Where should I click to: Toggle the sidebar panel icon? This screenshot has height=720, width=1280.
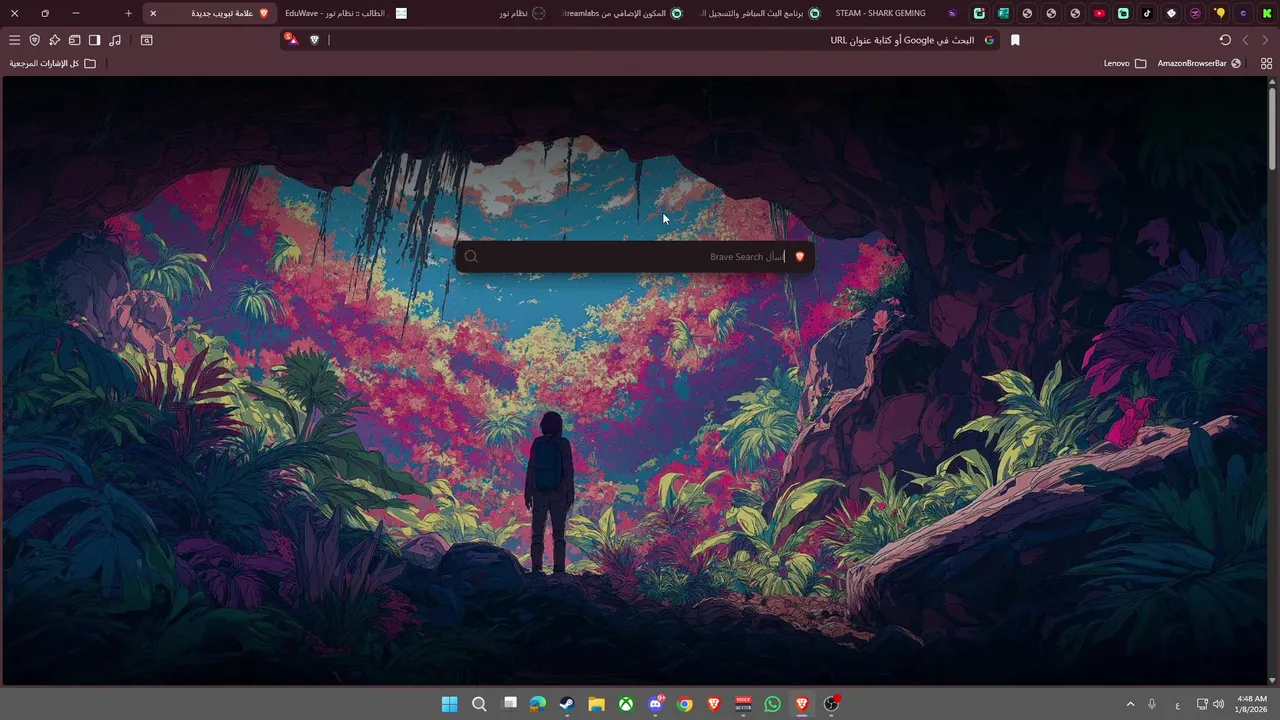click(x=95, y=40)
